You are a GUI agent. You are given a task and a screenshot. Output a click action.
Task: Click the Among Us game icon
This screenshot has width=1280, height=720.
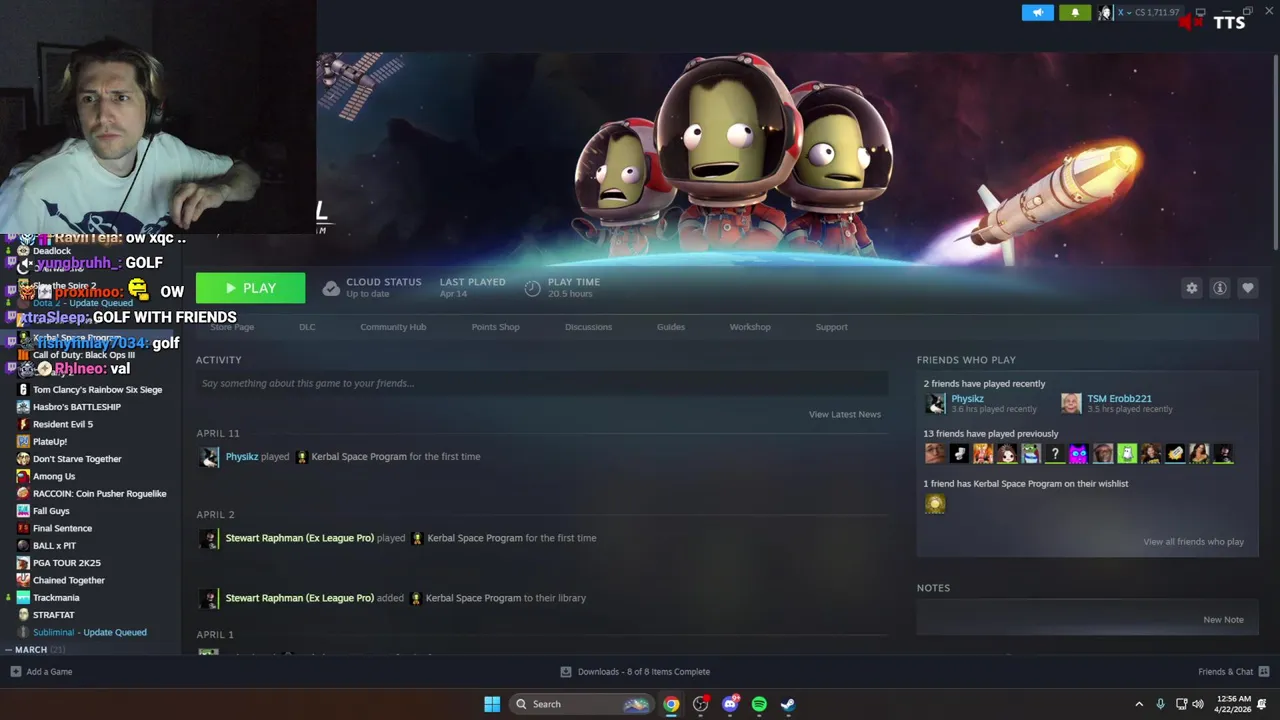(x=23, y=476)
